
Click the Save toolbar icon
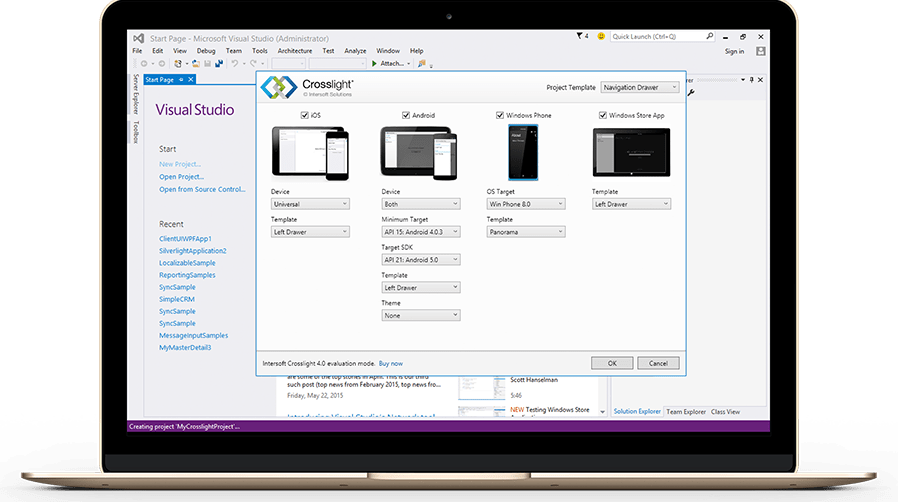pyautogui.click(x=207, y=64)
